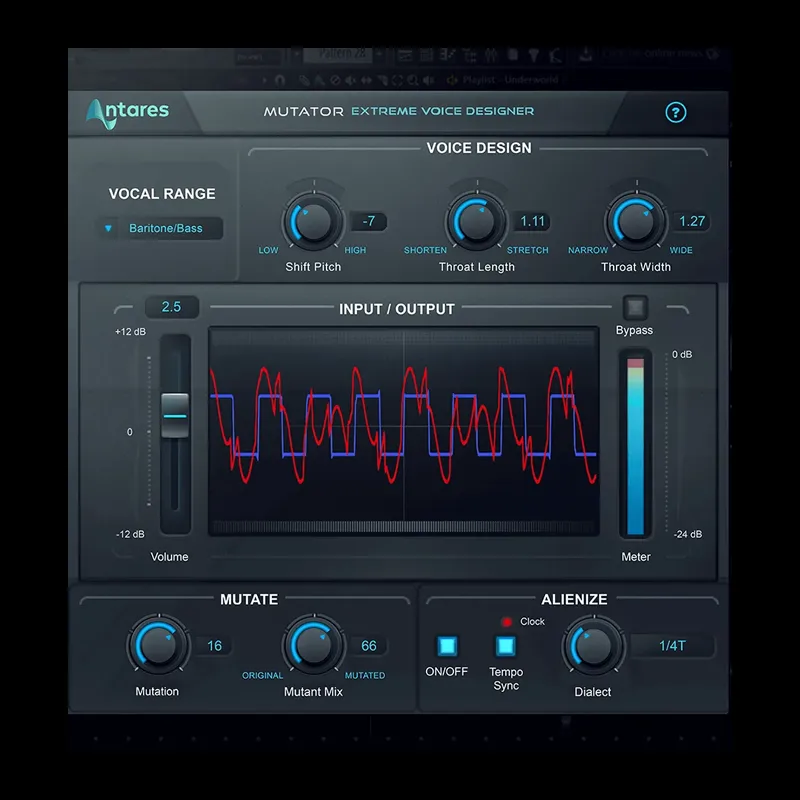
Task: Click the +12 dB volume scale label
Action: coord(130,332)
